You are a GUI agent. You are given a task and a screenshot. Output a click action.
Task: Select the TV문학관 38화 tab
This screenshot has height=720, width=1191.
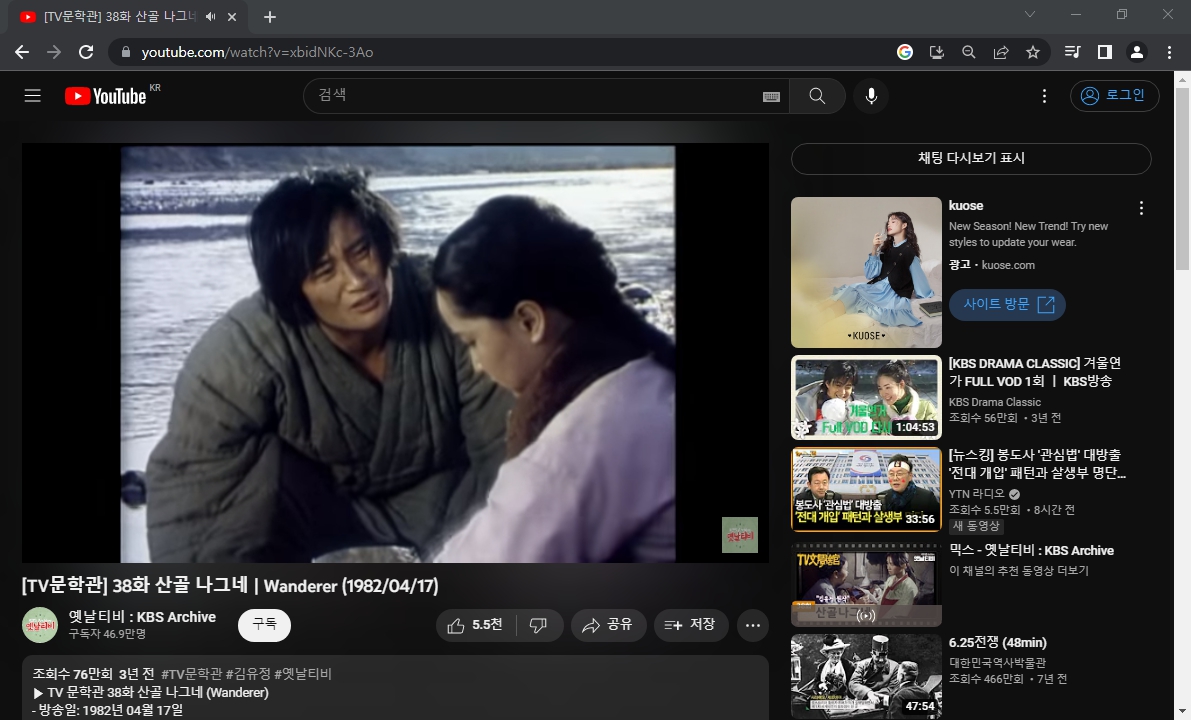[x=128, y=17]
